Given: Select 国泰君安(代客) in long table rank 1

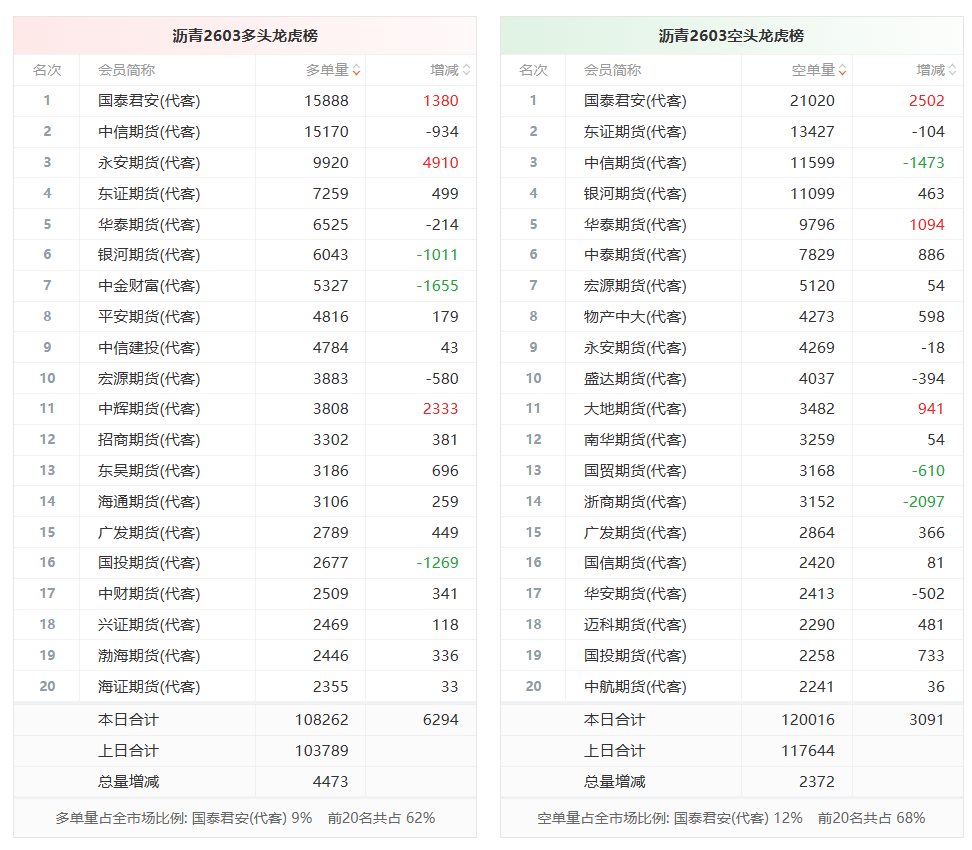Looking at the screenshot, I should point(149,101).
